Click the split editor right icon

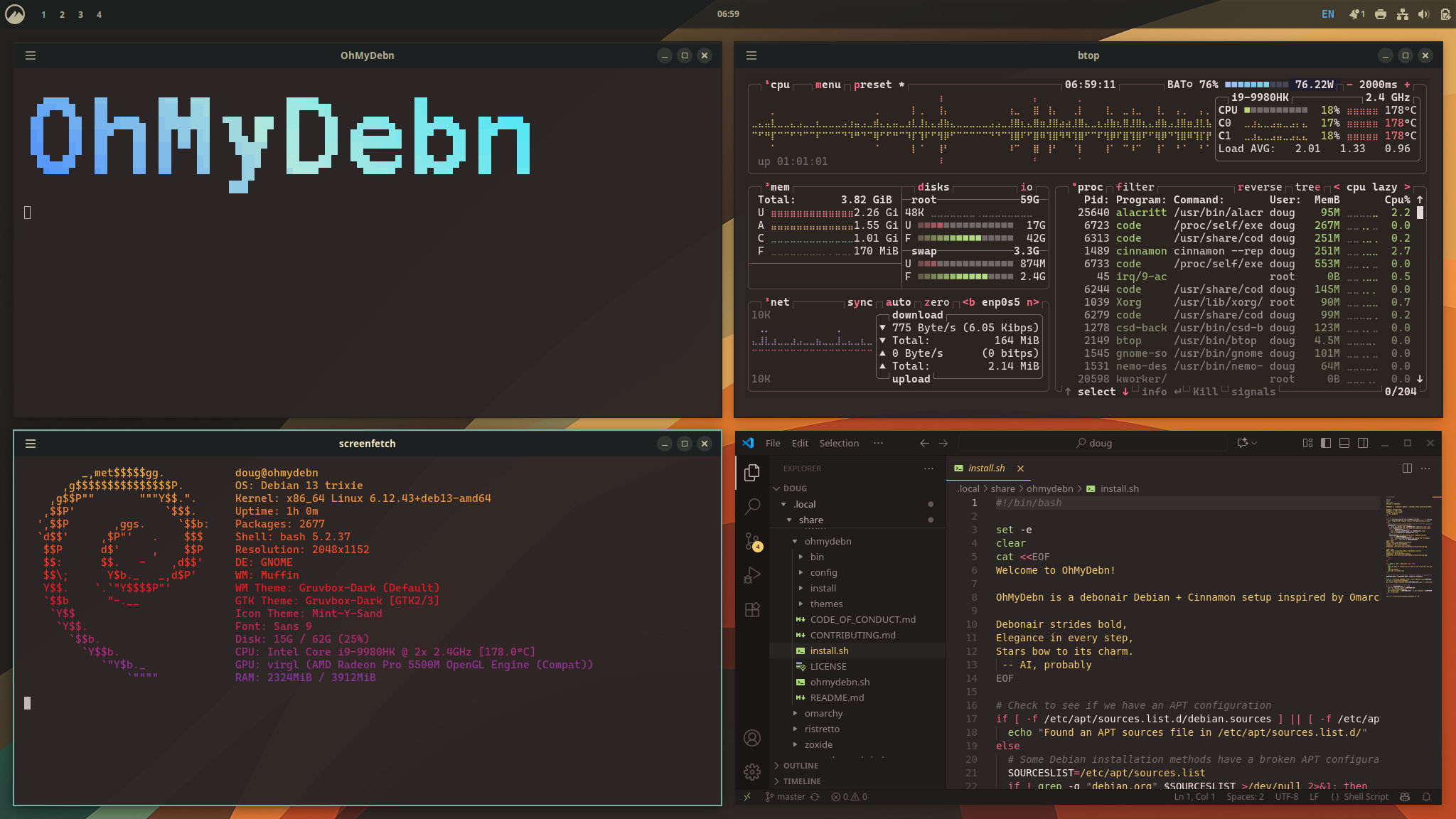1407,468
